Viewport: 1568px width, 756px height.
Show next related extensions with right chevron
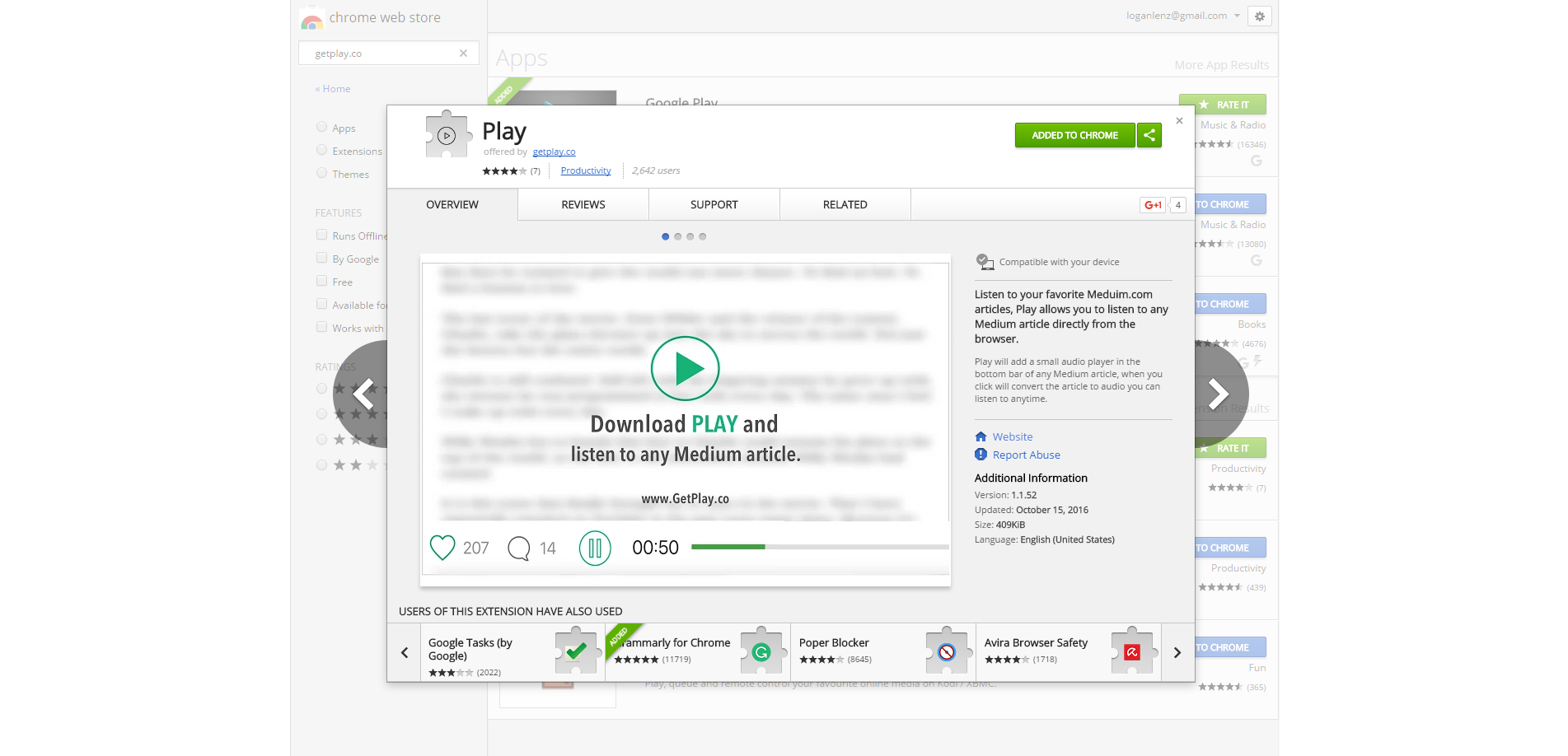1177,652
